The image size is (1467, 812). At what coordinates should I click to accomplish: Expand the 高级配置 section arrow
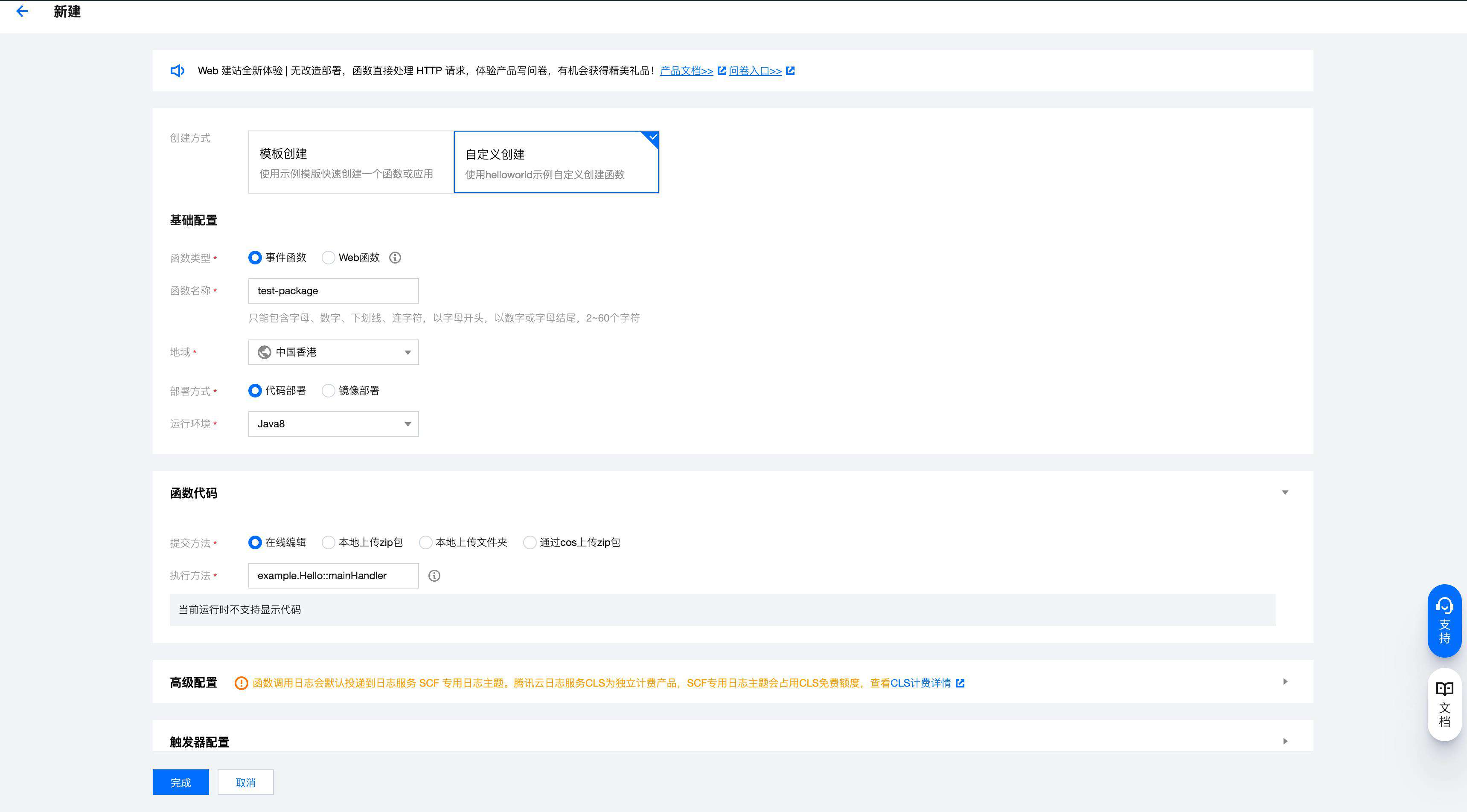coord(1285,681)
